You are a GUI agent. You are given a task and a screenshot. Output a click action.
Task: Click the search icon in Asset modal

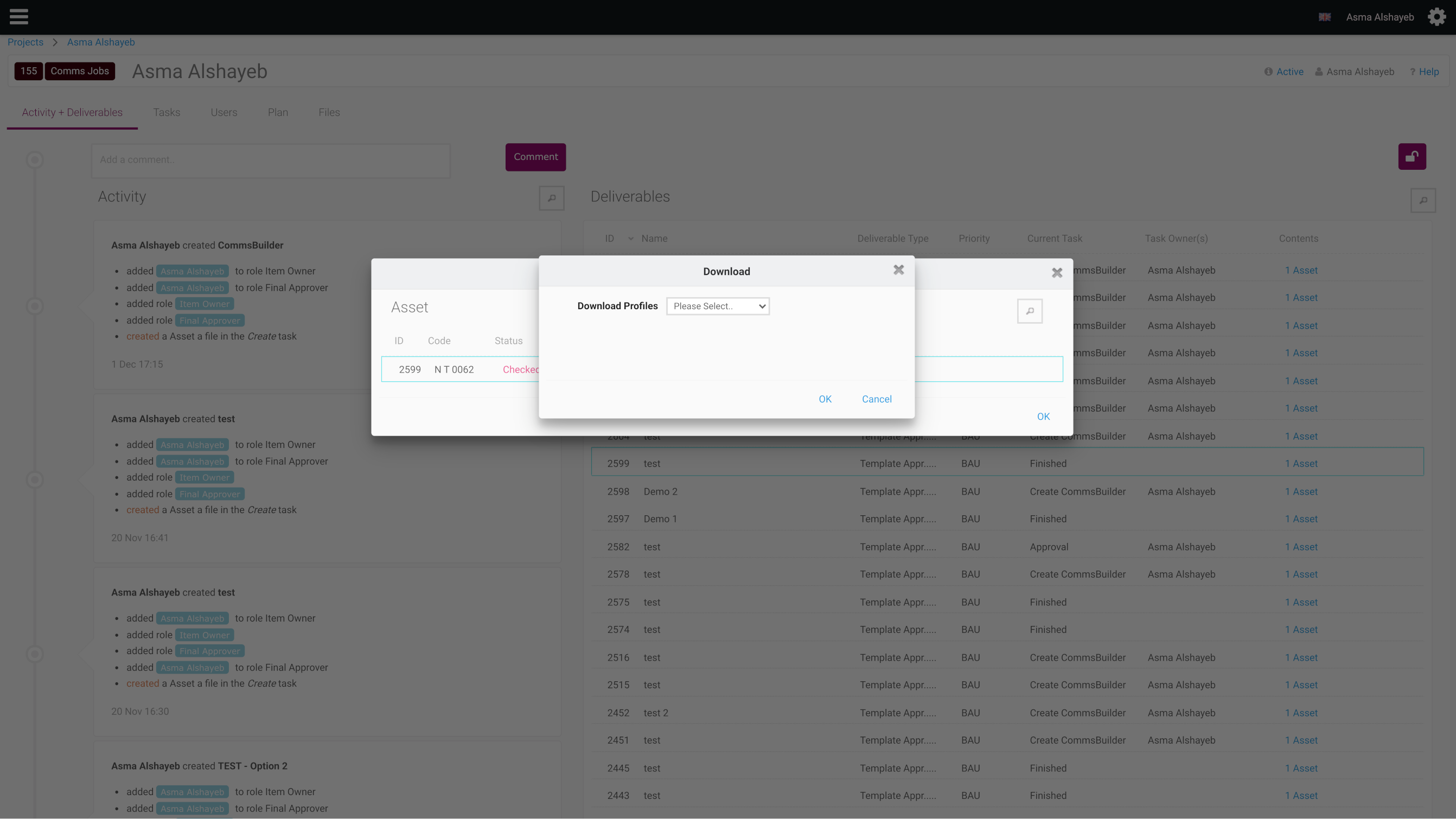pyautogui.click(x=1029, y=311)
